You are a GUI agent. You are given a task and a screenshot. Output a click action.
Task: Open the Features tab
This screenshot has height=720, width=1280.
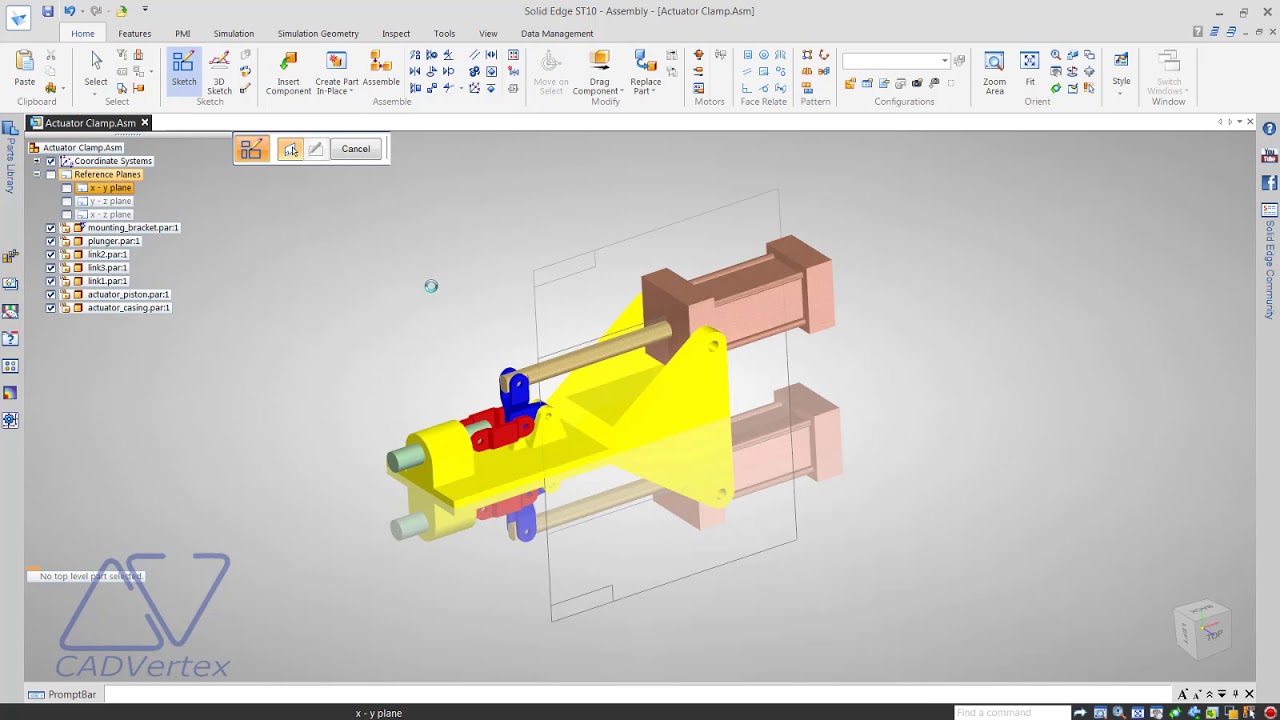tap(135, 33)
